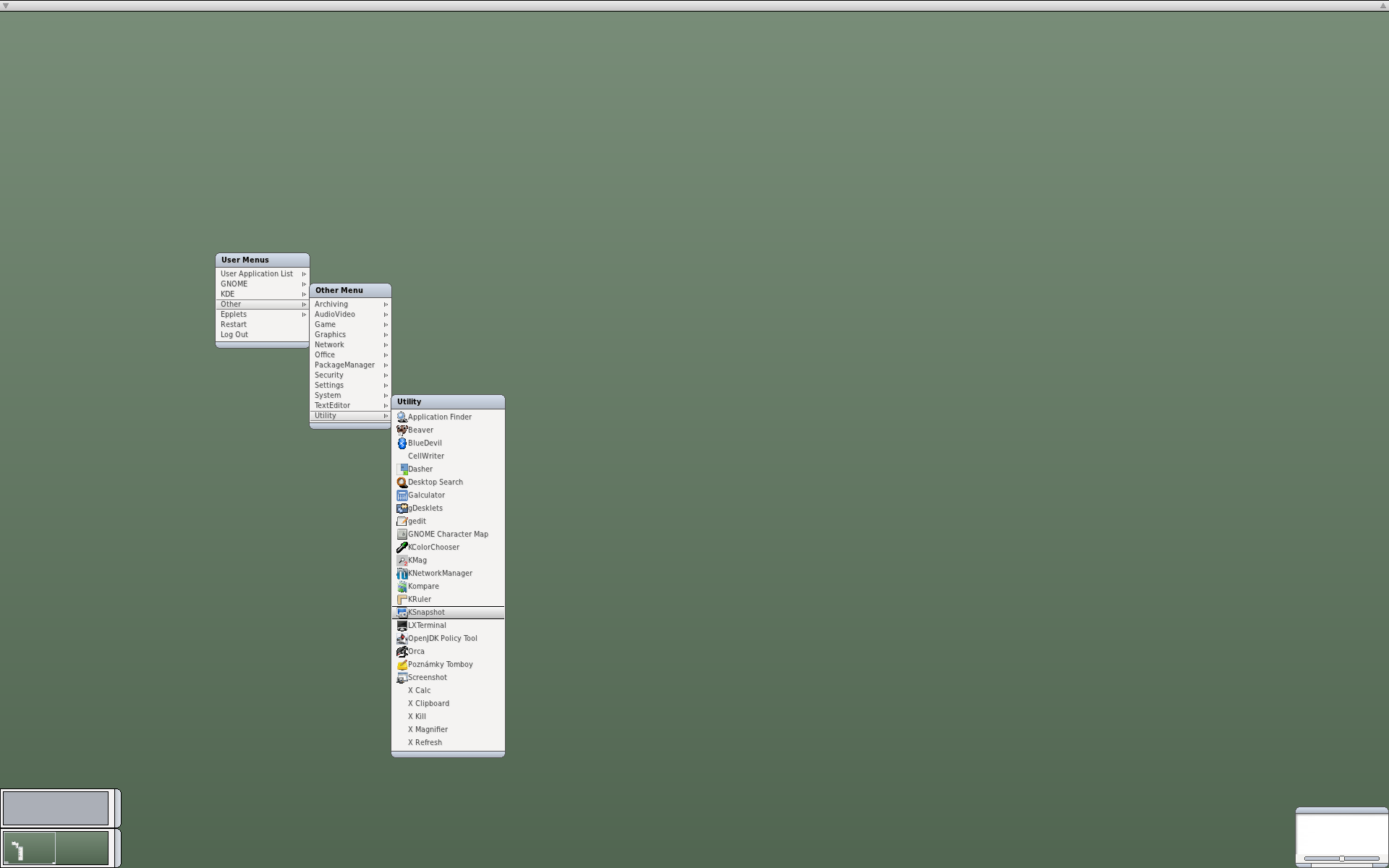
Task: Expand the User Application List submenu arrow
Action: tap(304, 274)
